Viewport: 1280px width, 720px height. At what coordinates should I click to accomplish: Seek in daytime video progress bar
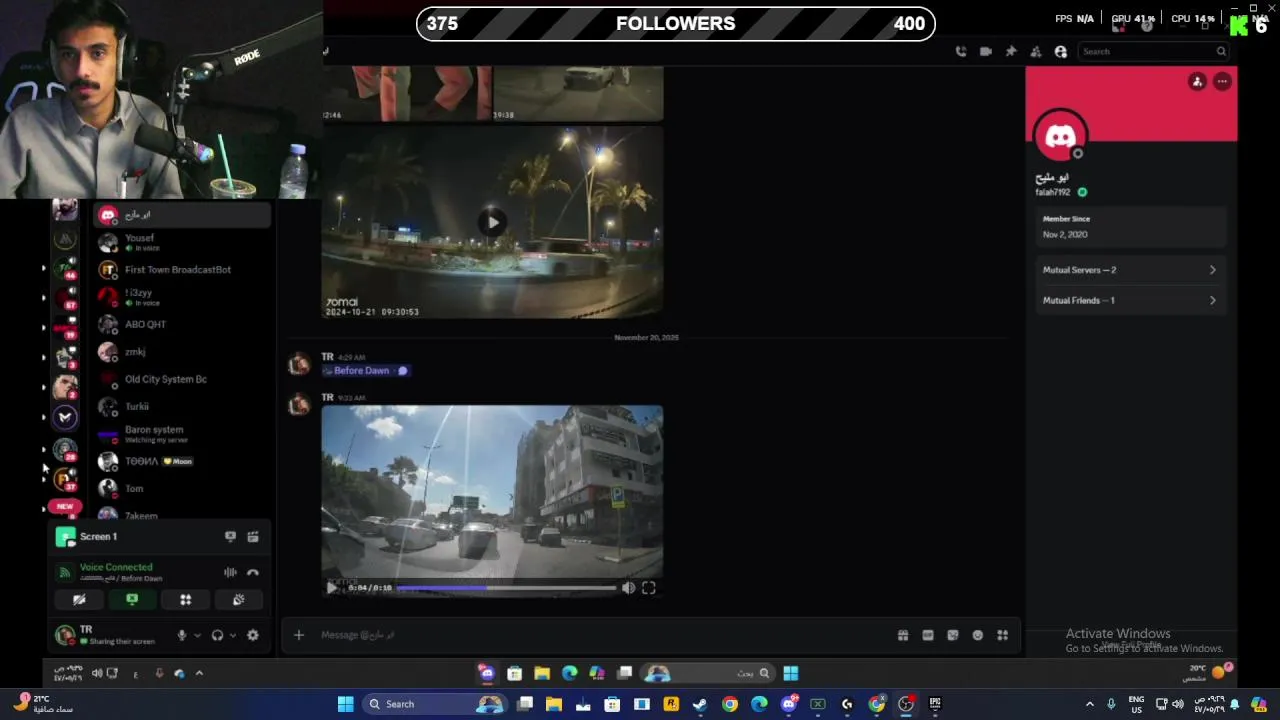[x=506, y=588]
